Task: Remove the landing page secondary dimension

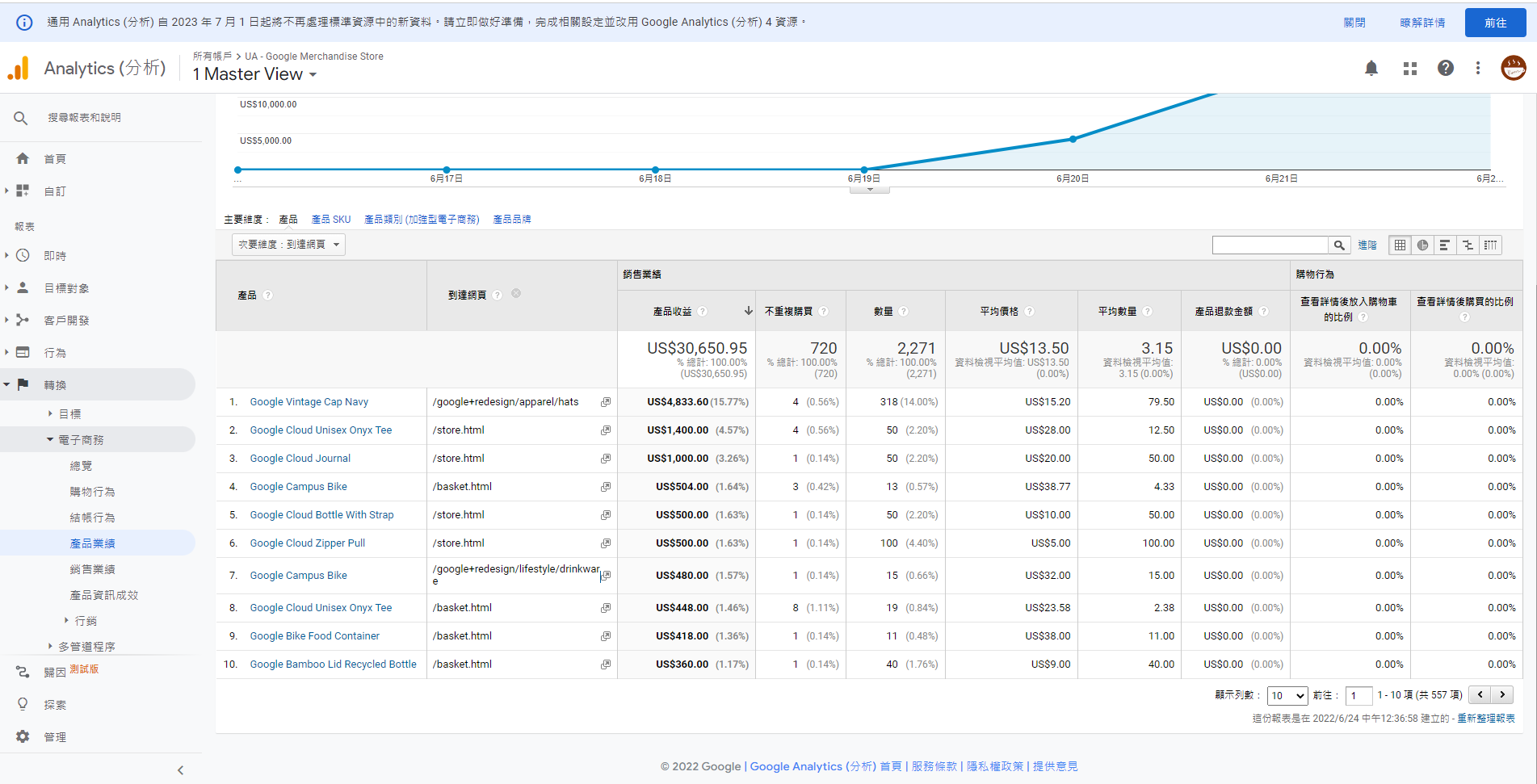Action: click(x=516, y=294)
